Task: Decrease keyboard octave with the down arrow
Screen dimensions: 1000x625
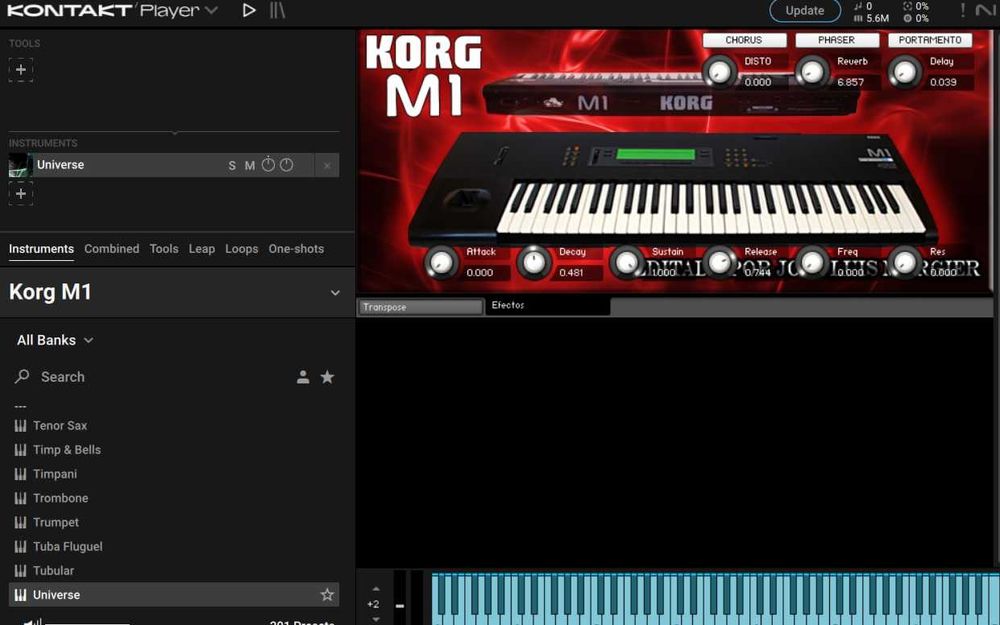Action: pyautogui.click(x=376, y=619)
